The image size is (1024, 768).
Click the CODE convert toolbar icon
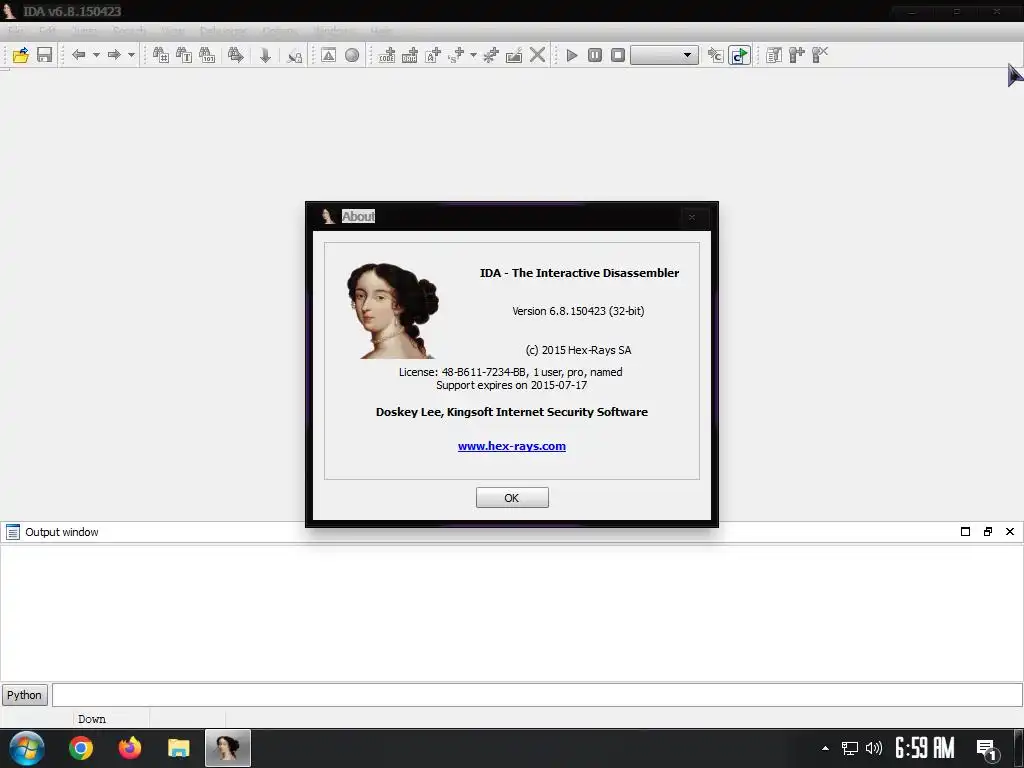[x=387, y=55]
